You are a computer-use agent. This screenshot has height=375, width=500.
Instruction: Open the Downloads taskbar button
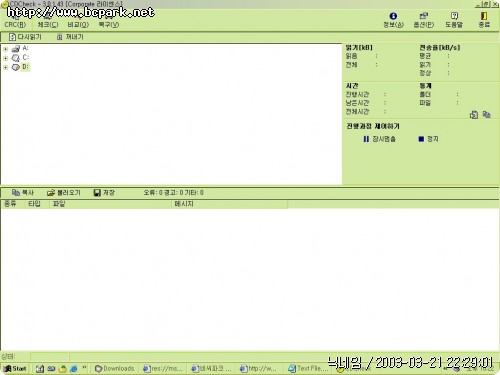click(115, 369)
